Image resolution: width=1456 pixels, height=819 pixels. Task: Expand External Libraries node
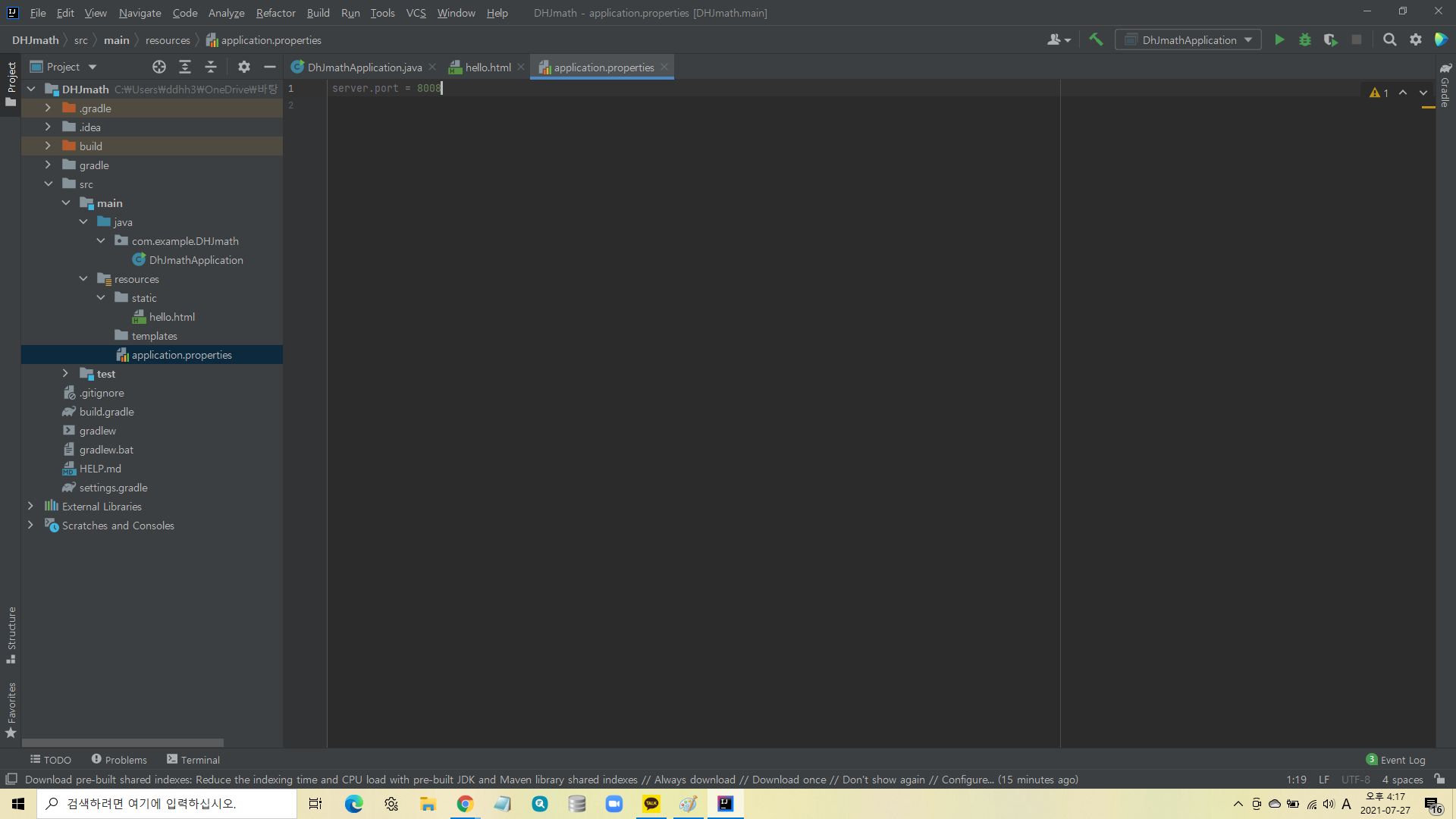[x=30, y=506]
